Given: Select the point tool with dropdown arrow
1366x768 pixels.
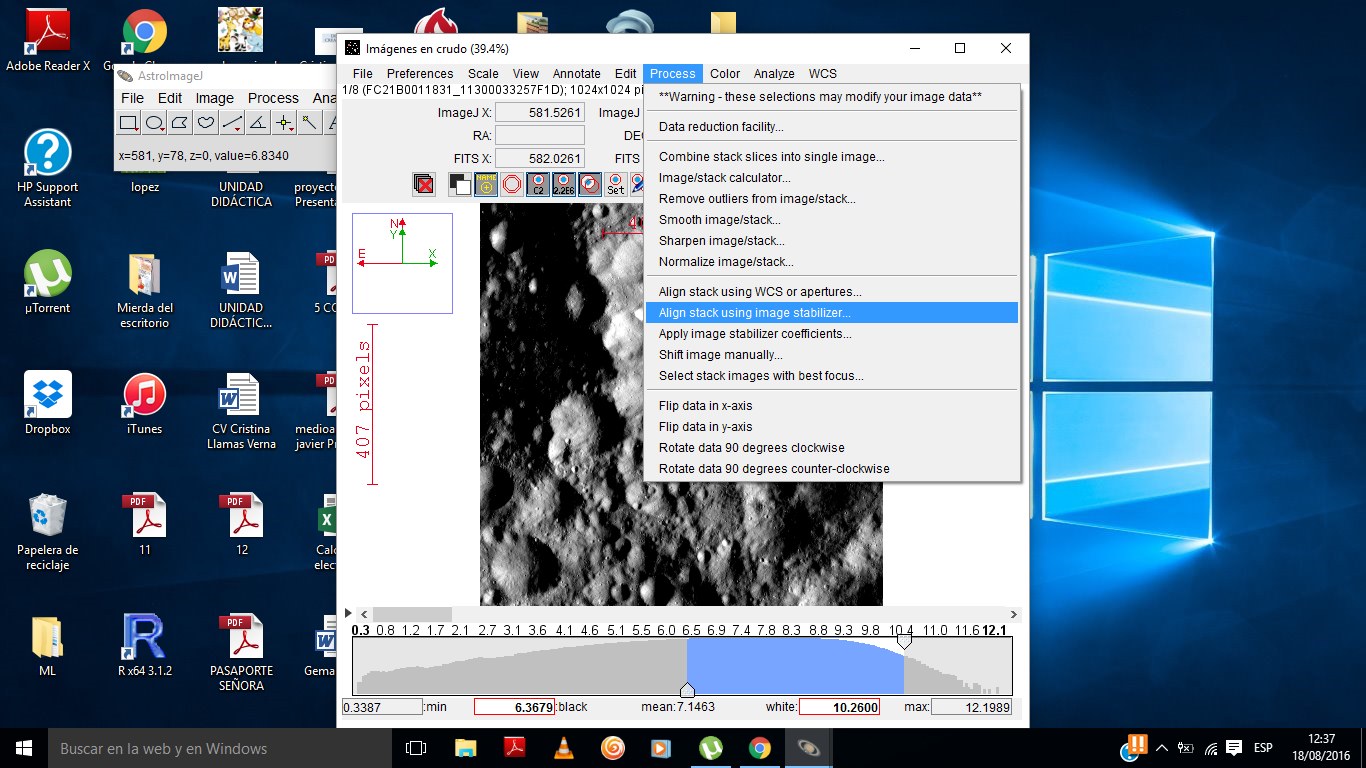Looking at the screenshot, I should pyautogui.click(x=284, y=123).
